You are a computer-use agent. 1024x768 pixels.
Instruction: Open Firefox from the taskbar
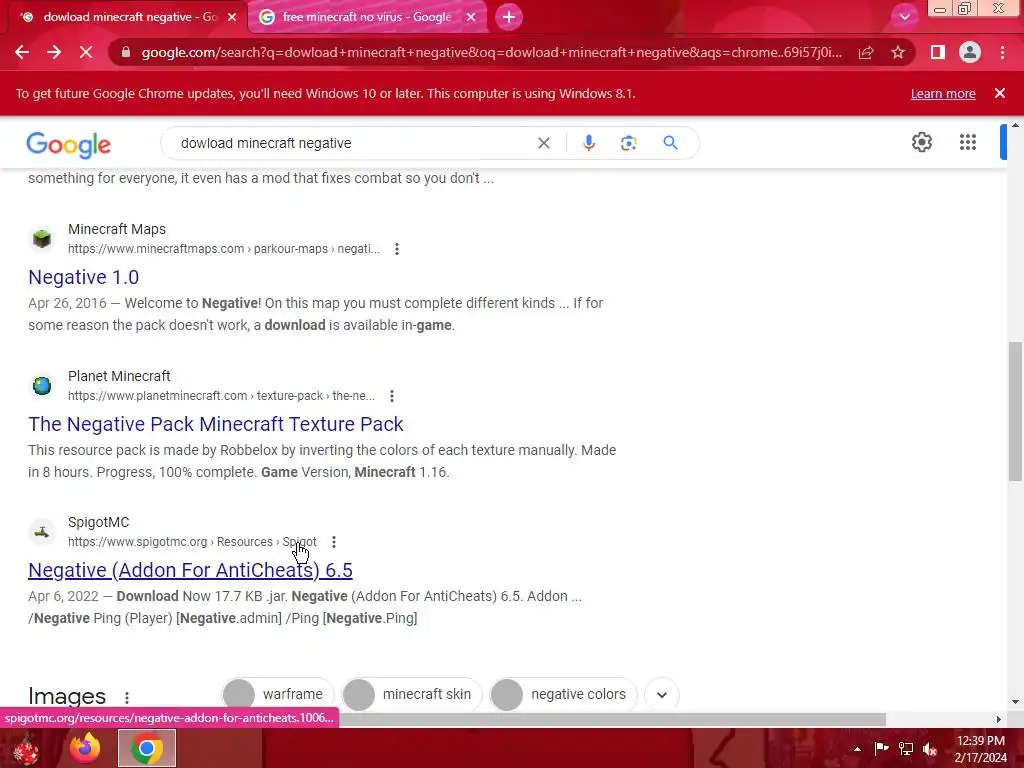(x=85, y=748)
